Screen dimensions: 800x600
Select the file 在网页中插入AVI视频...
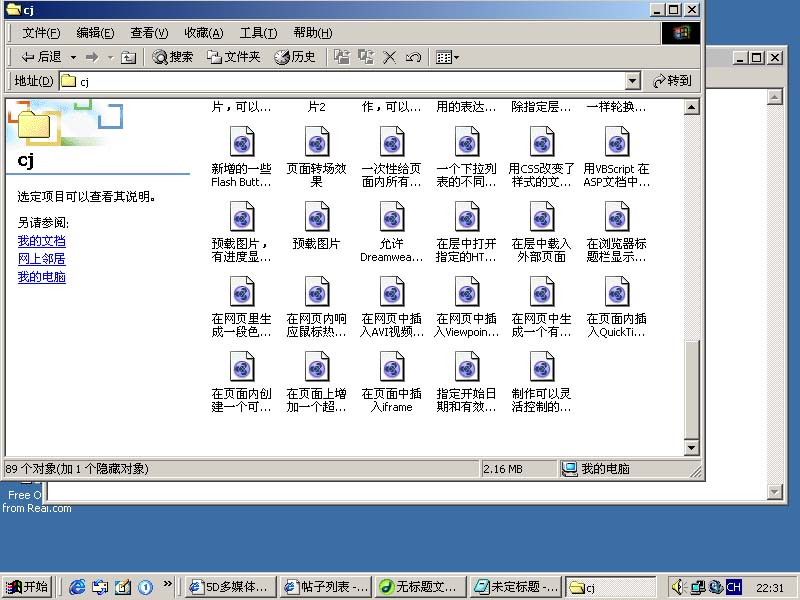pyautogui.click(x=392, y=307)
